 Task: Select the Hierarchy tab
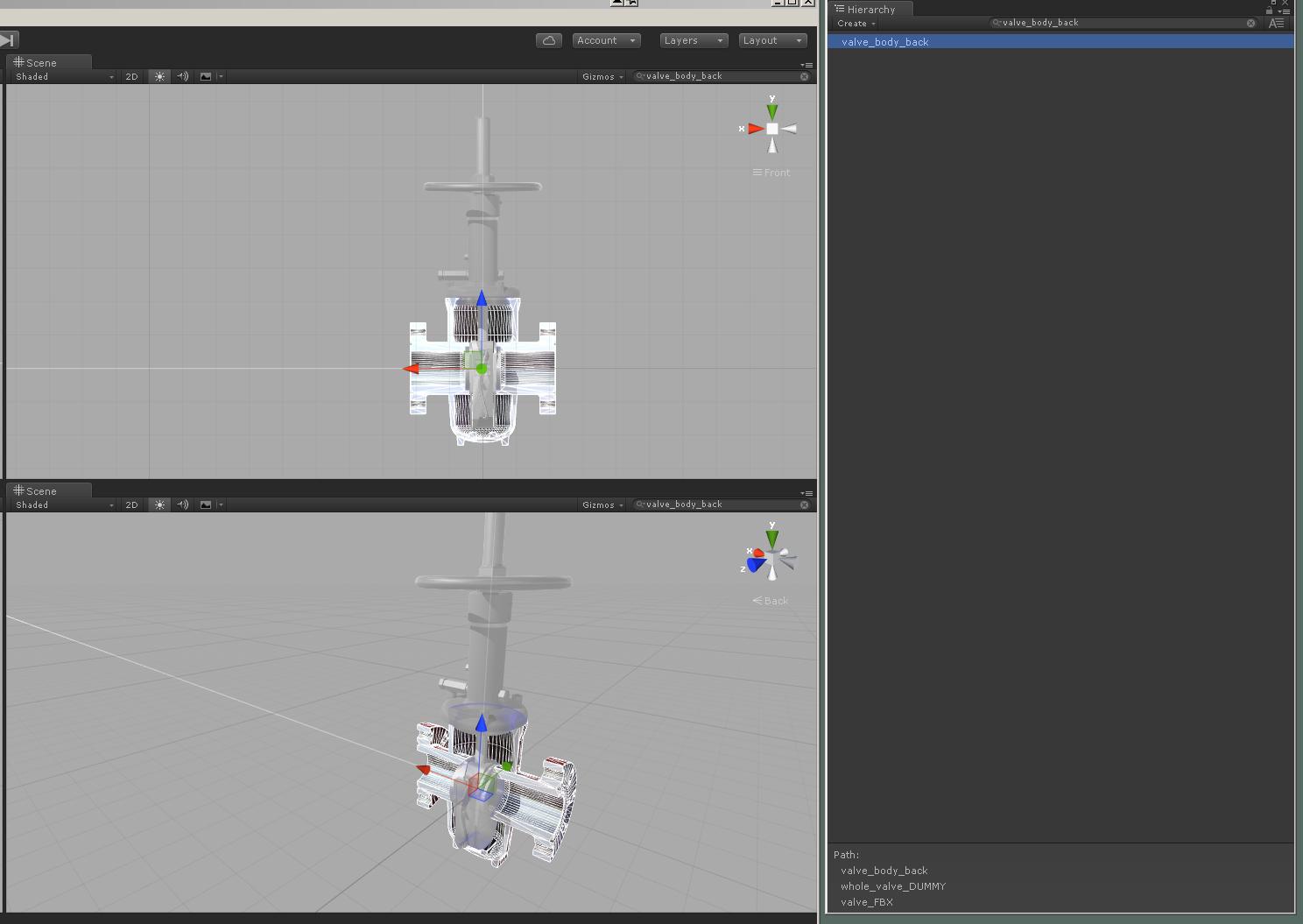tap(870, 9)
